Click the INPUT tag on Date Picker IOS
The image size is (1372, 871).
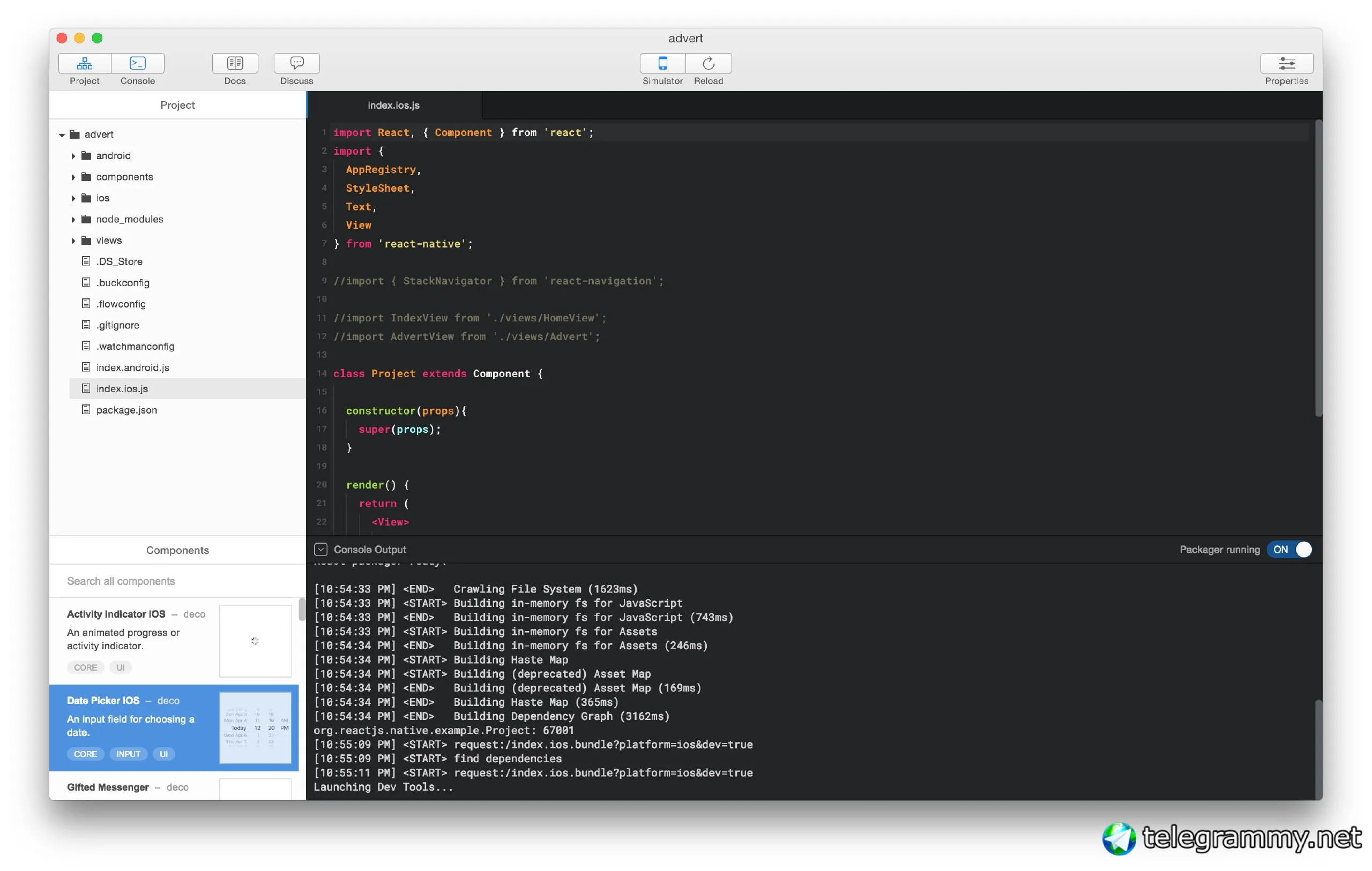[x=128, y=754]
